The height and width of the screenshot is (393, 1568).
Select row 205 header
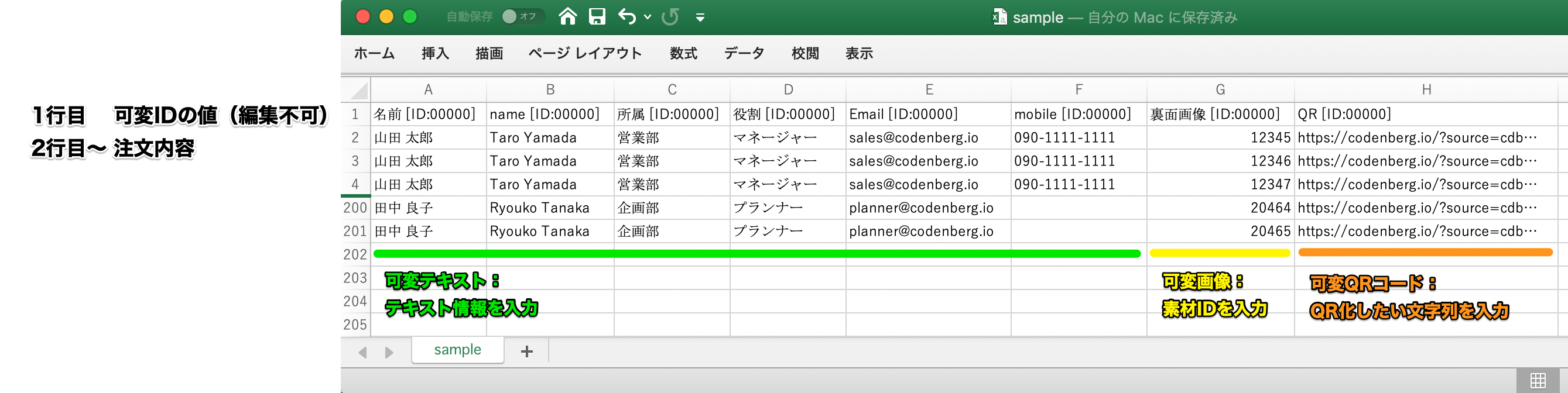click(355, 325)
